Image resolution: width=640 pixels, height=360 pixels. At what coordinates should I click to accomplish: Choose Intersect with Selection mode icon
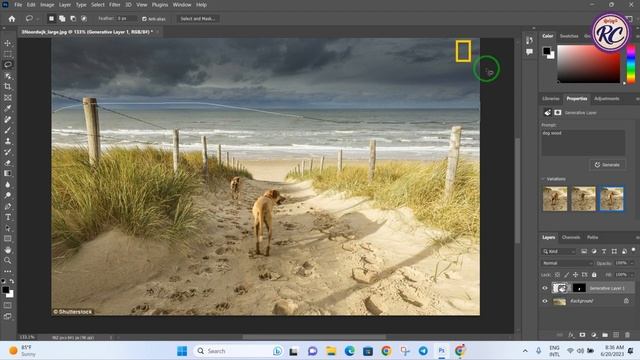tap(84, 19)
